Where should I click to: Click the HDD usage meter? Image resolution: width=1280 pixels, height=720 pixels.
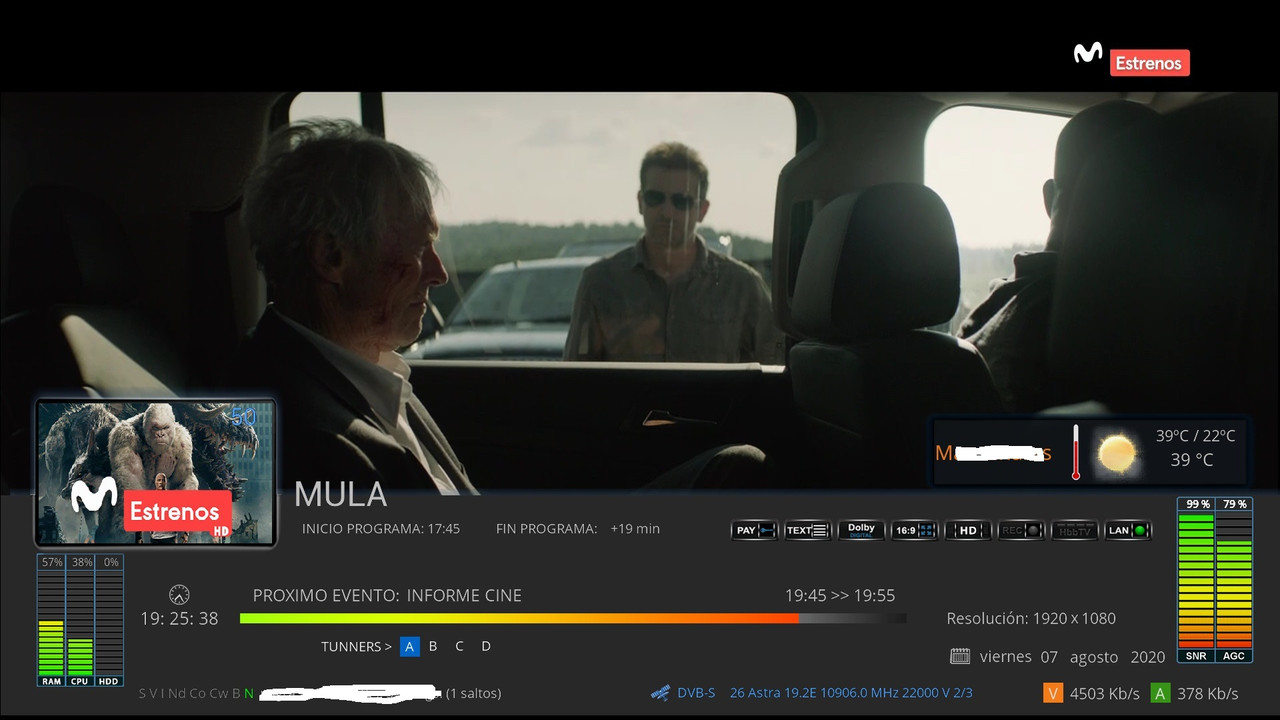pyautogui.click(x=109, y=620)
